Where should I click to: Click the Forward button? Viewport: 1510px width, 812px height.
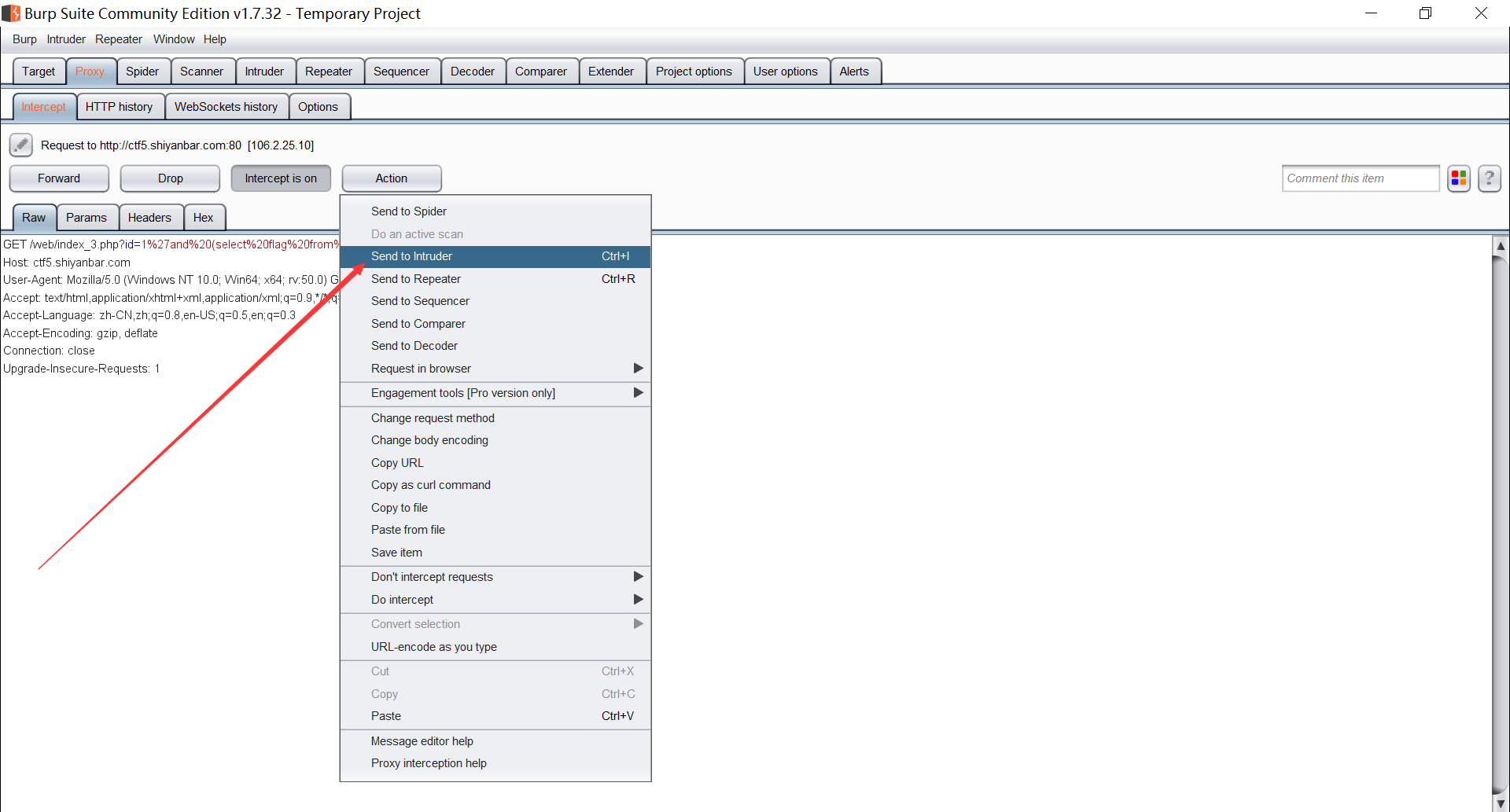pyautogui.click(x=59, y=178)
